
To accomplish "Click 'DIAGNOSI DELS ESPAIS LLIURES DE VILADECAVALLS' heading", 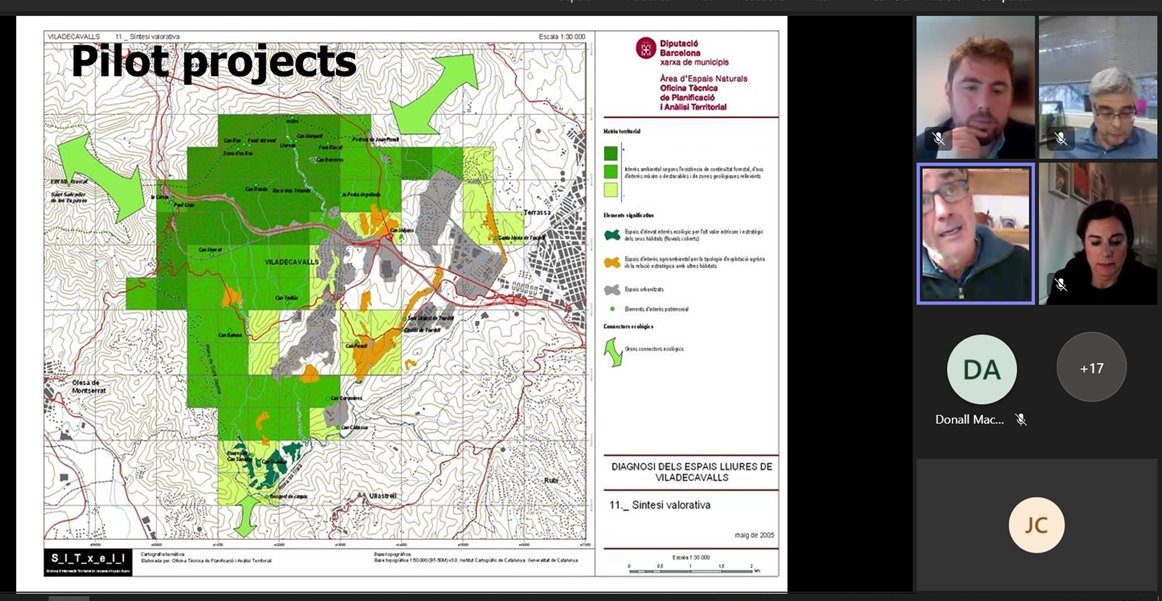I will pos(691,472).
